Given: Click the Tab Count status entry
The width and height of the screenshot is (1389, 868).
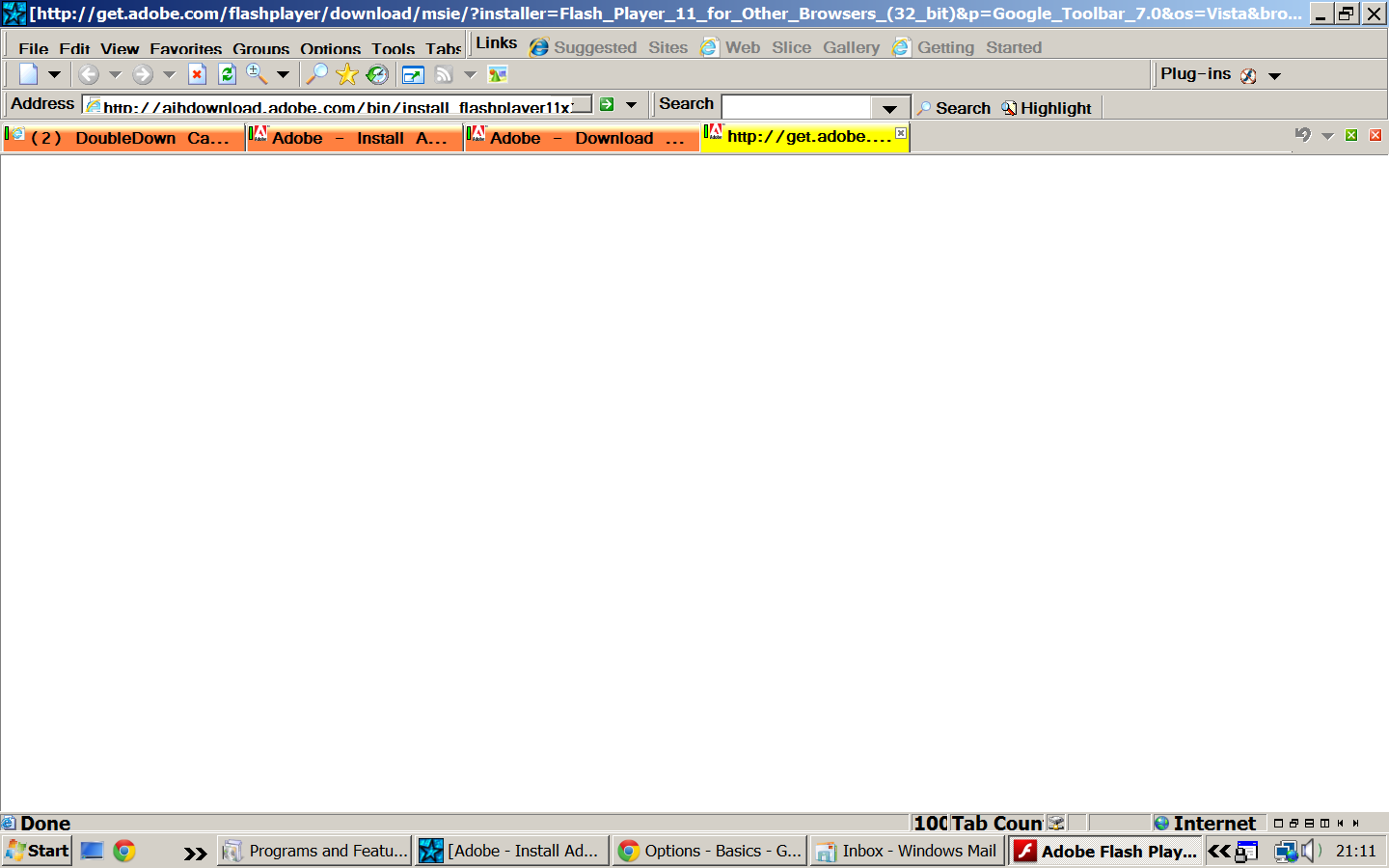Looking at the screenshot, I should pos(996,823).
